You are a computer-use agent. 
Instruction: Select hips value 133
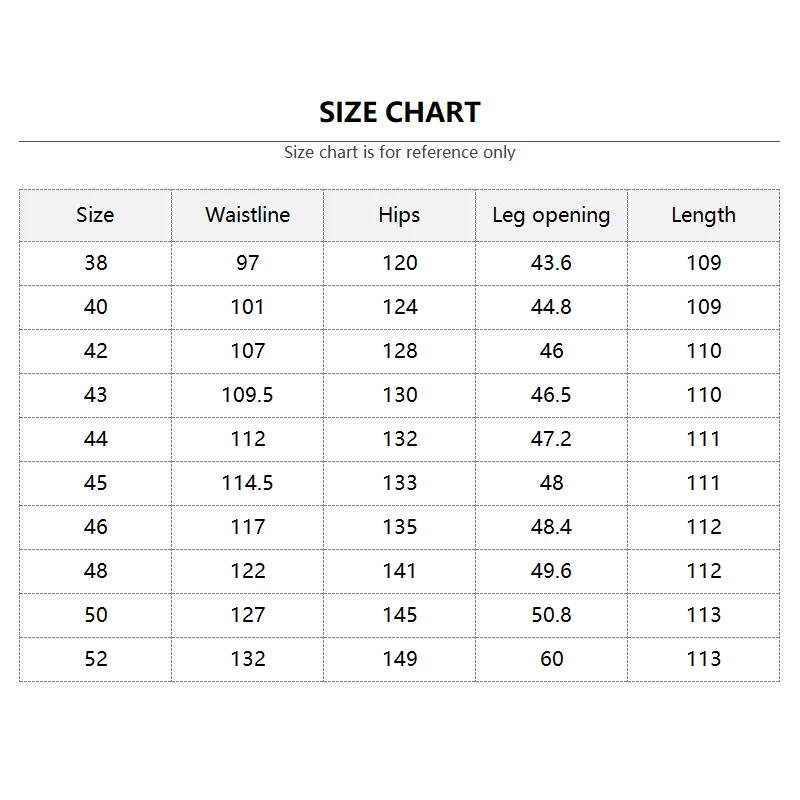click(399, 483)
